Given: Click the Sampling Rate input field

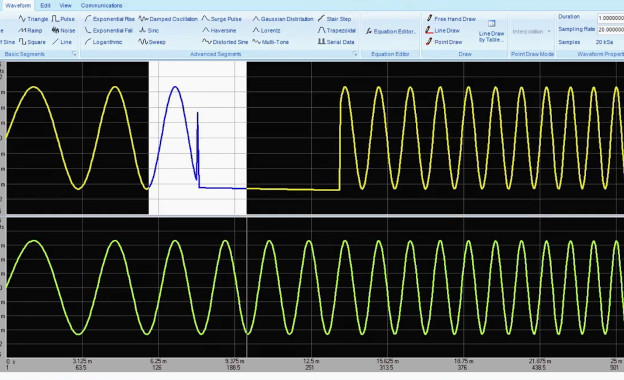Looking at the screenshot, I should pyautogui.click(x=610, y=29).
